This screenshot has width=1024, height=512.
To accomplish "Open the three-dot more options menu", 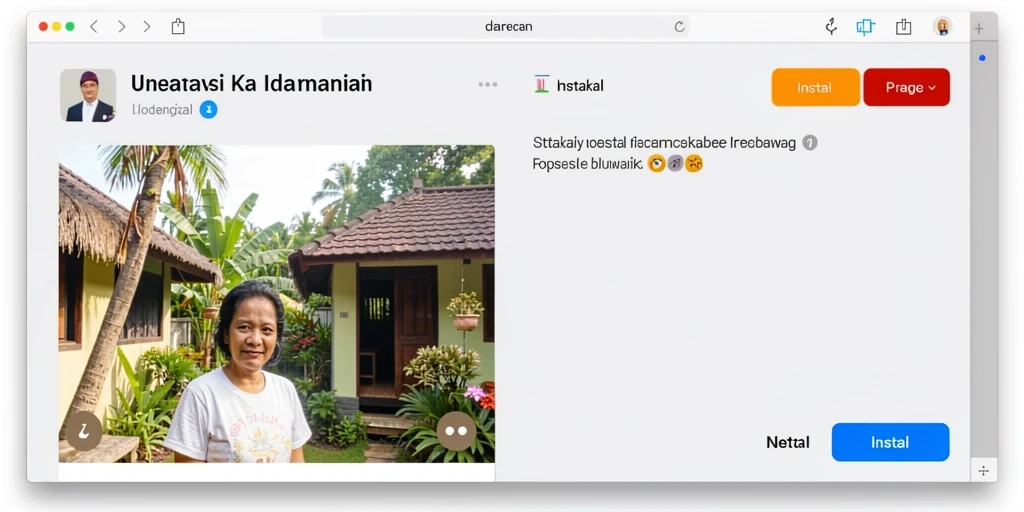I will (x=488, y=84).
